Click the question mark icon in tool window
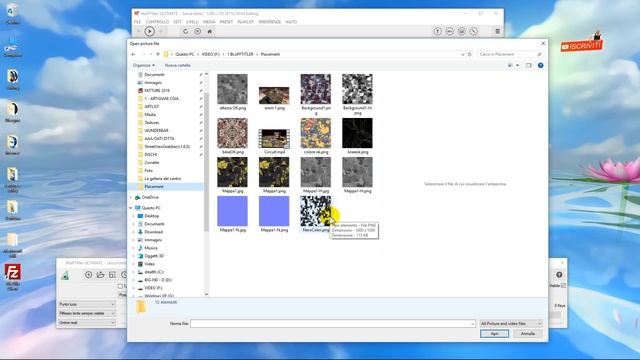Viewport: 640px width, 360px height. point(559,275)
